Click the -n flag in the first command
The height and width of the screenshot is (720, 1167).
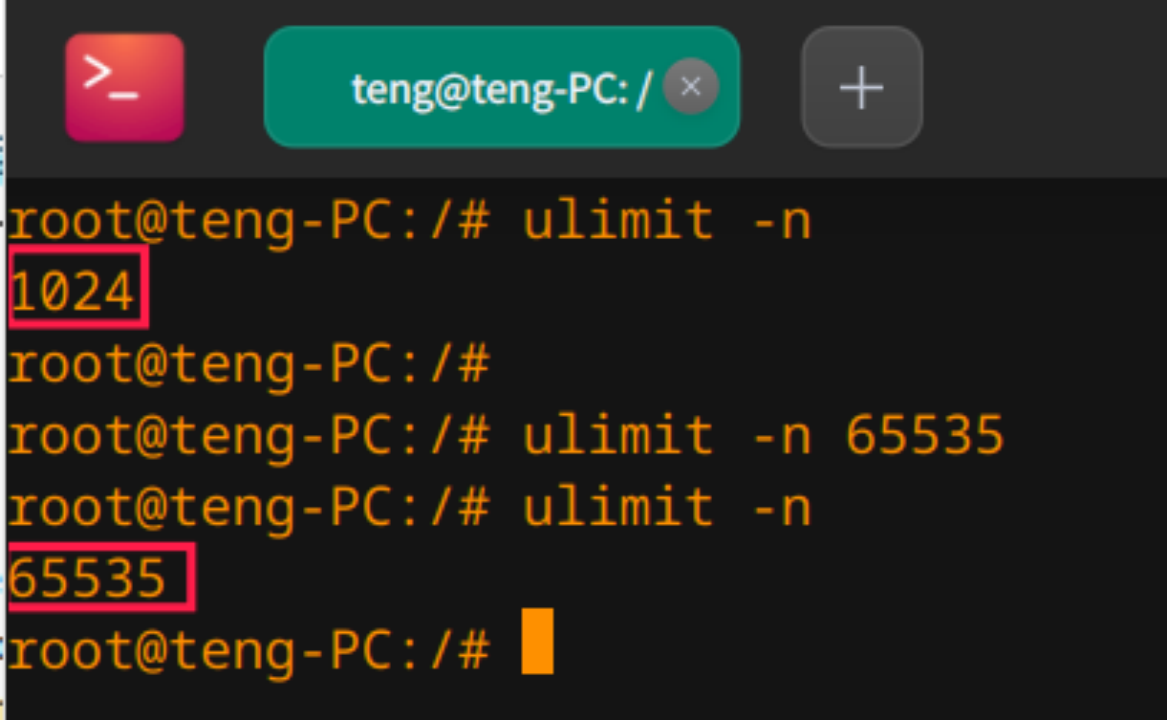tap(781, 221)
